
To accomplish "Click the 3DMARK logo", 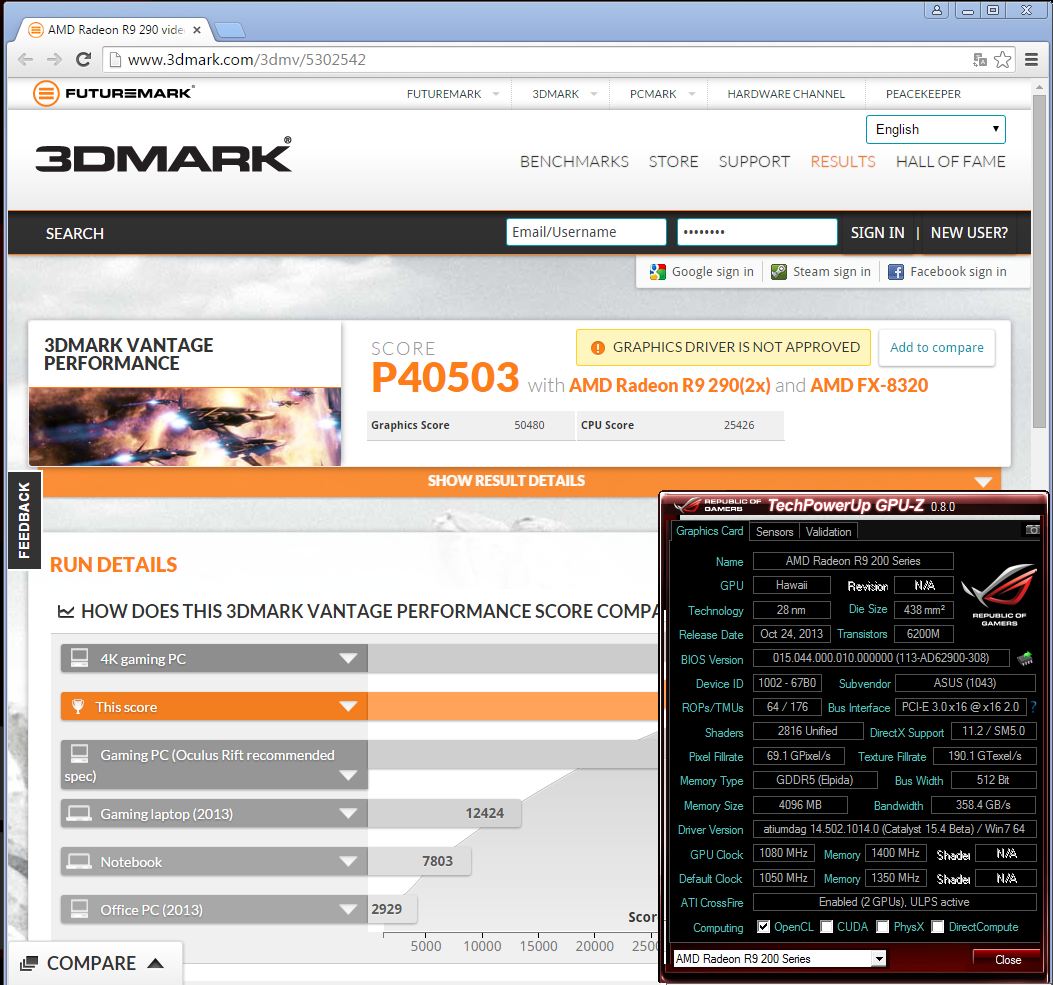I will point(163,155).
